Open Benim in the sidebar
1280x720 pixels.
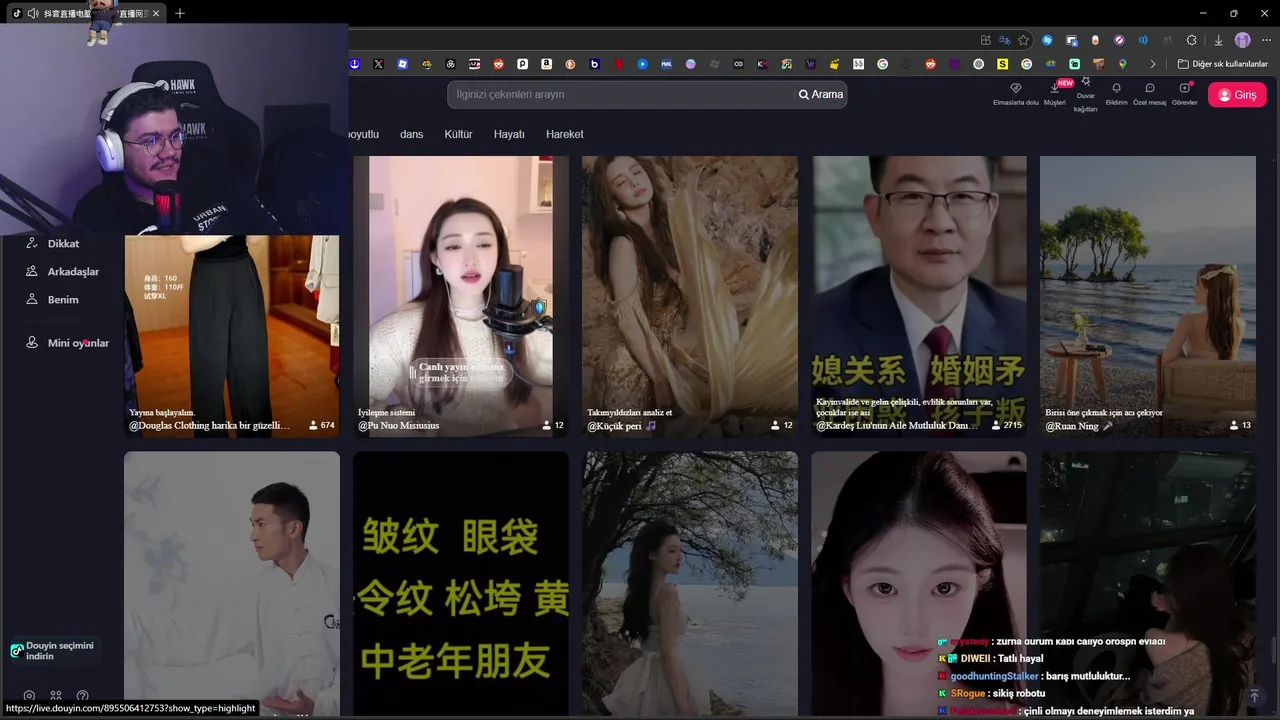tap(53, 299)
